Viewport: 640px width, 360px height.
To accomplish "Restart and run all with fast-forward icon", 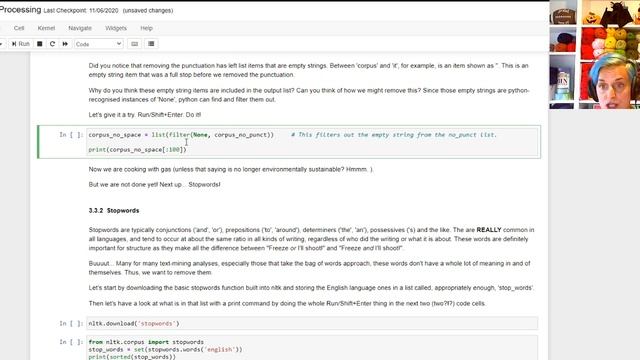I will pyautogui.click(x=65, y=44).
